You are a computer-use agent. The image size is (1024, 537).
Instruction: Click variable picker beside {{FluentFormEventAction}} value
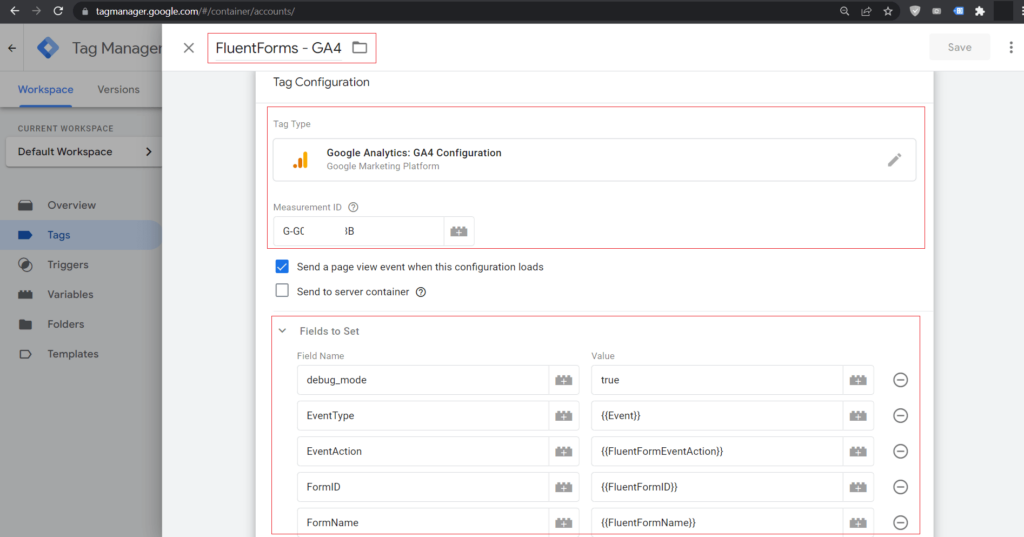tap(858, 451)
